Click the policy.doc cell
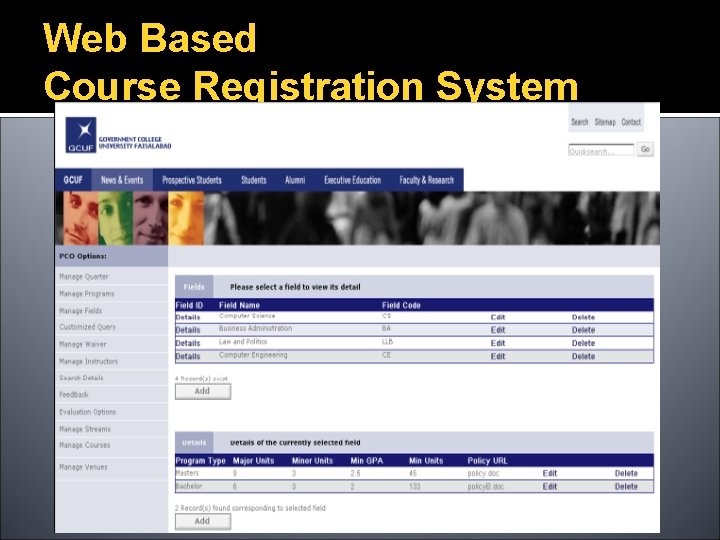Screen dimensions: 720x540 click(x=483, y=473)
